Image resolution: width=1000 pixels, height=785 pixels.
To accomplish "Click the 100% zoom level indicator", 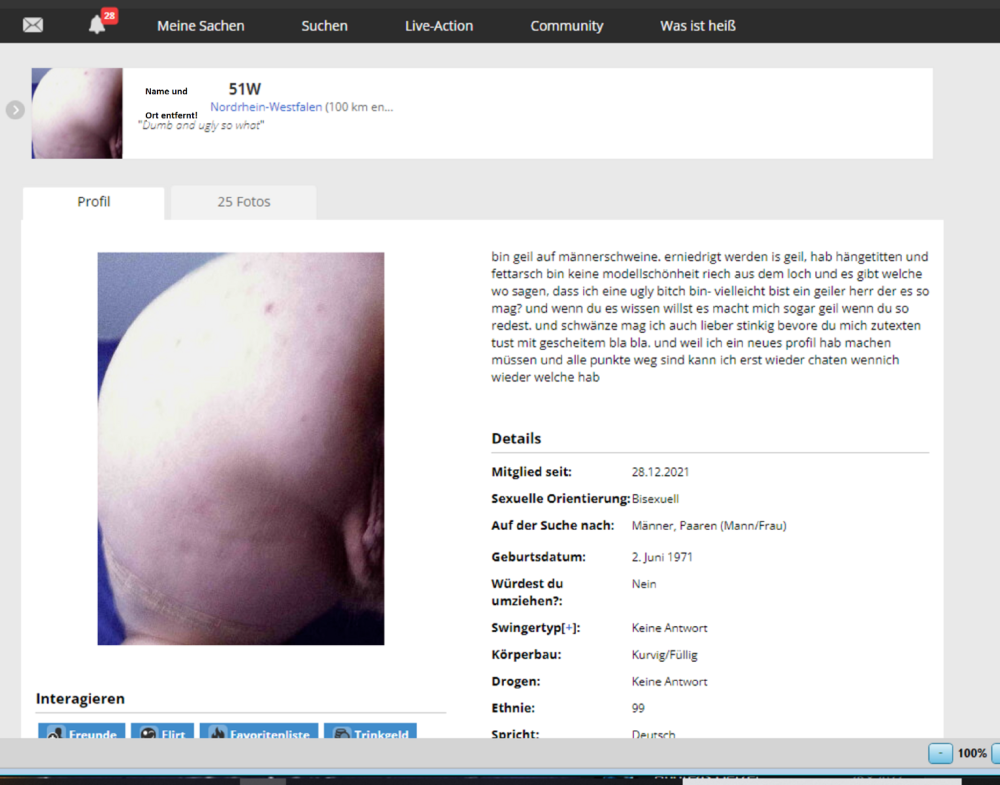I will click(x=972, y=753).
